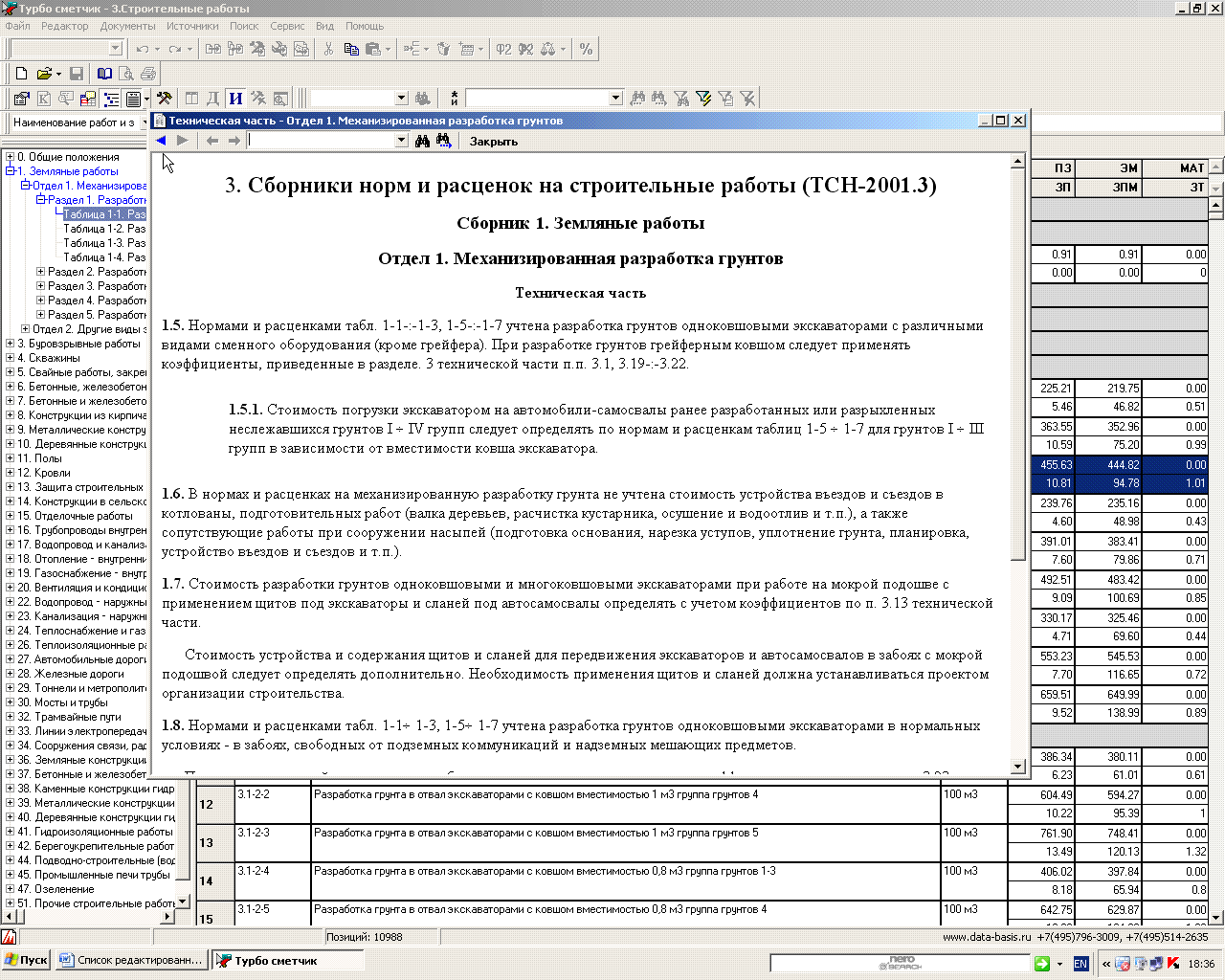This screenshot has height=980, width=1225.
Task: Click the open book icon in toolbar
Action: 104,74
